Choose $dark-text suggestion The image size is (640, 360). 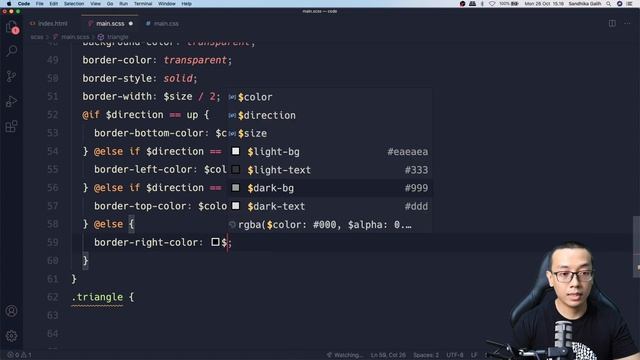tap(329, 206)
